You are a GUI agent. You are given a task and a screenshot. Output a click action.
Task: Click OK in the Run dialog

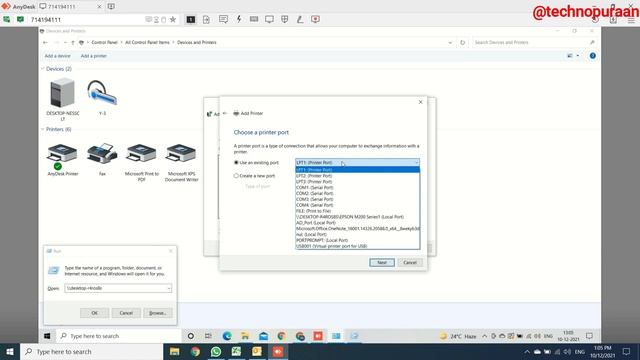[x=94, y=313]
